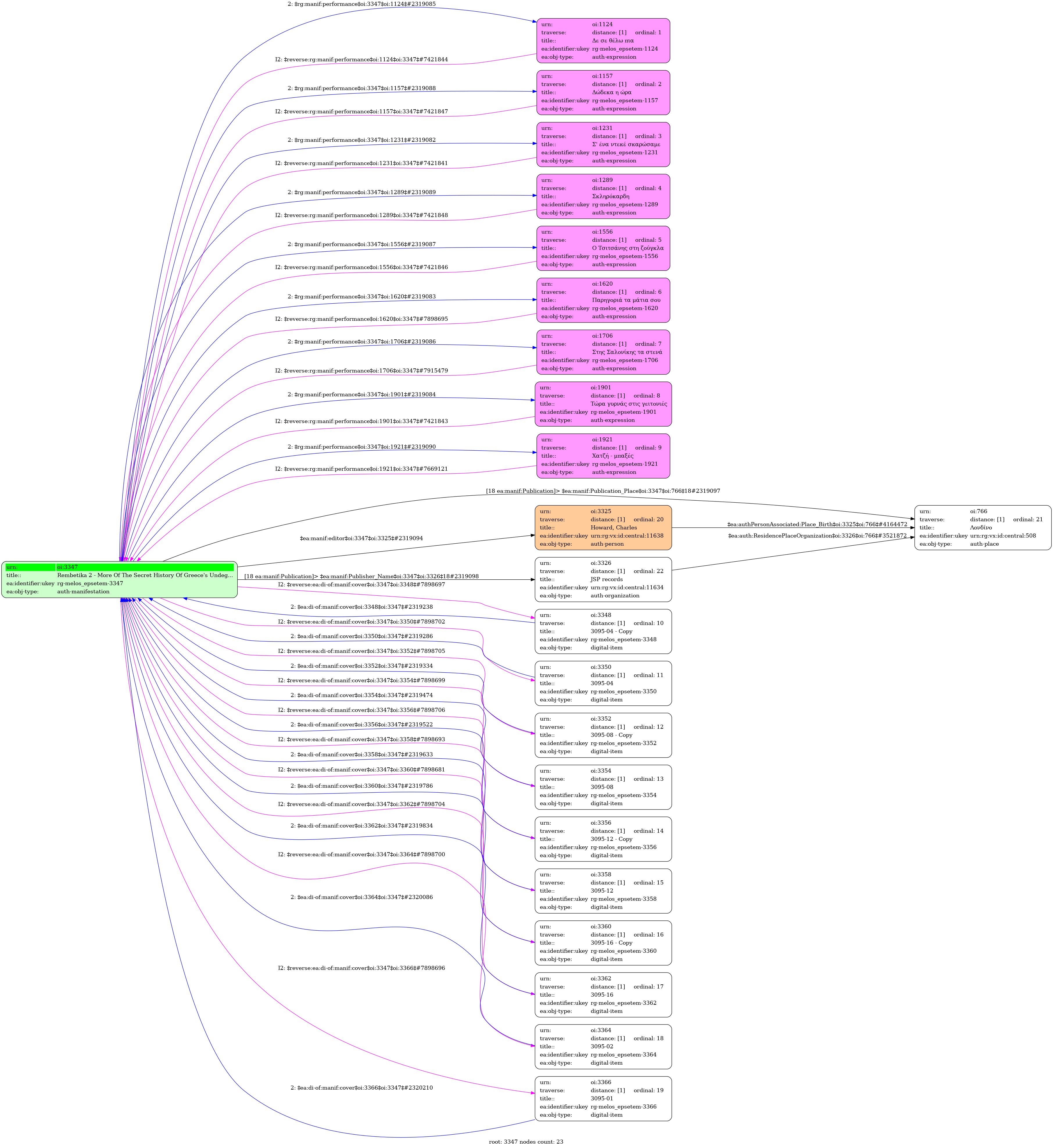
Task: Select pink node Δώδεκα η ώρα
Action: click(x=603, y=92)
